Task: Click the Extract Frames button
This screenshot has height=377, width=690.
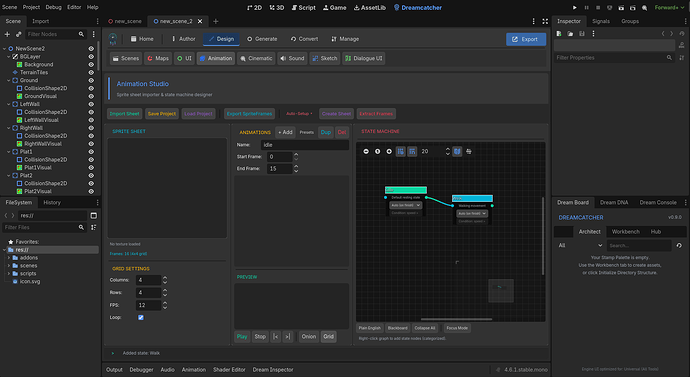Action: 376,113
